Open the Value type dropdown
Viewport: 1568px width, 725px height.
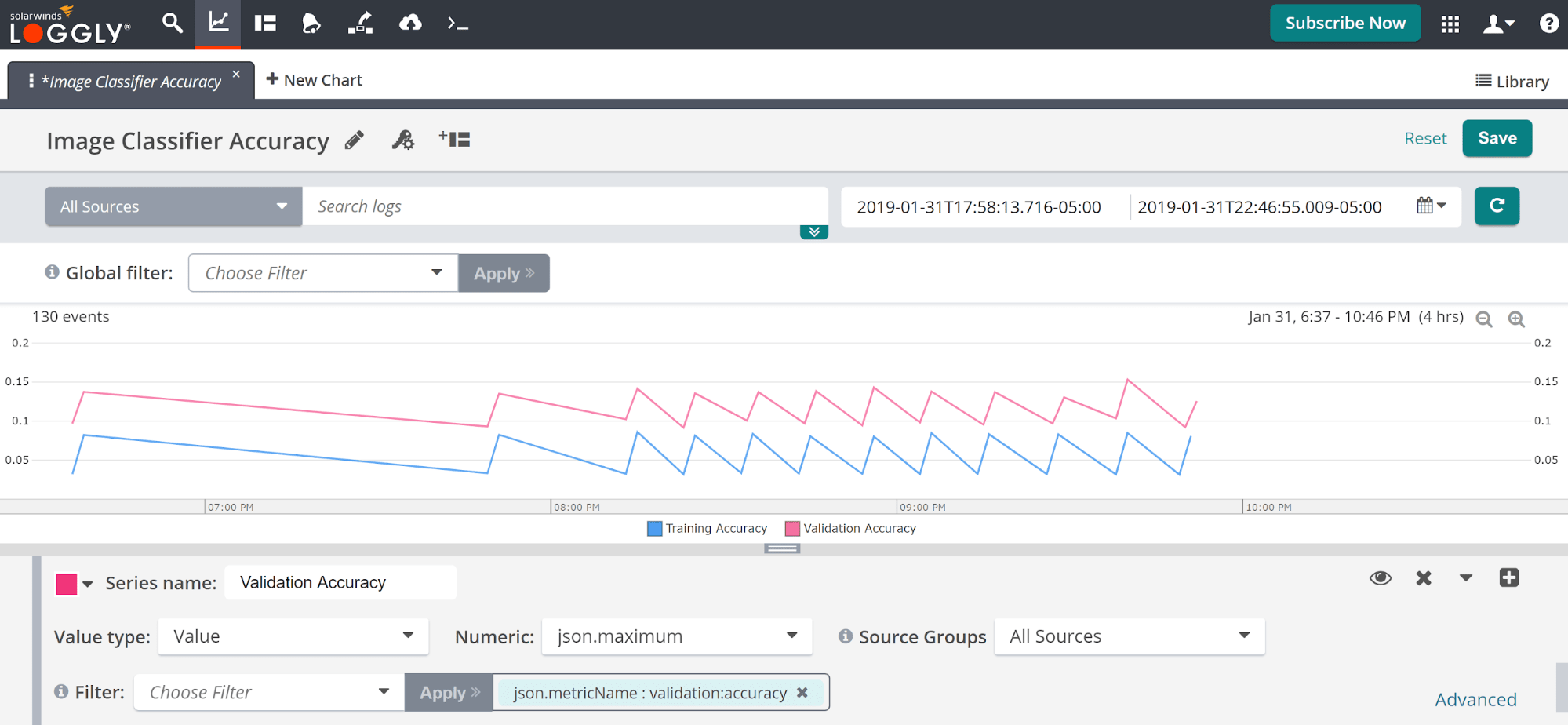click(293, 636)
